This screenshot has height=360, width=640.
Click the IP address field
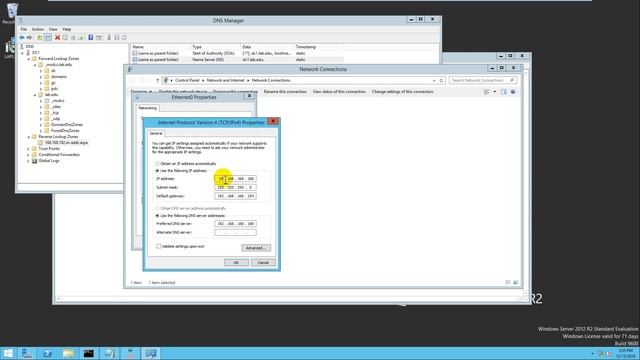tap(236, 179)
